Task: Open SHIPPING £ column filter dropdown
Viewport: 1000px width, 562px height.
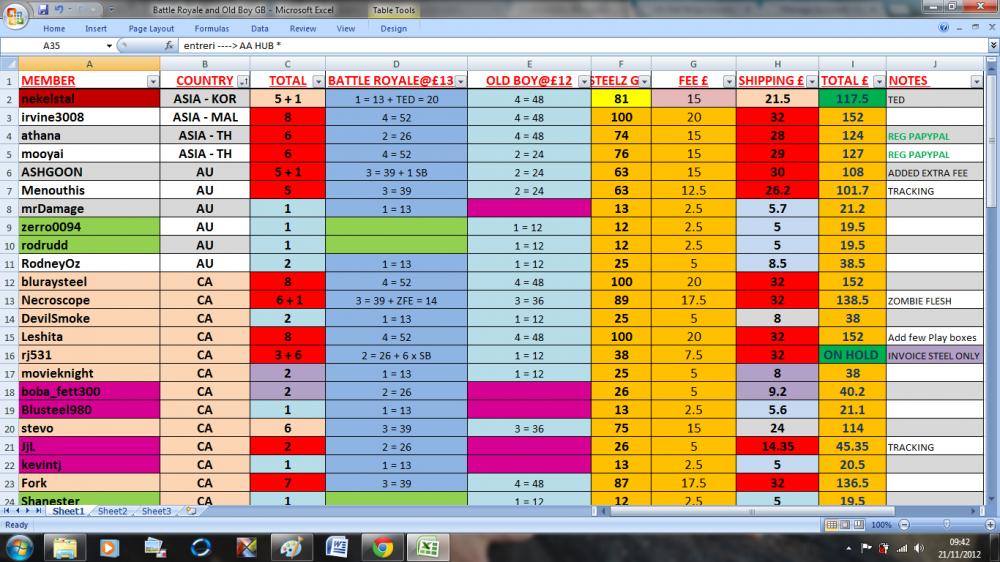Action: tap(811, 81)
